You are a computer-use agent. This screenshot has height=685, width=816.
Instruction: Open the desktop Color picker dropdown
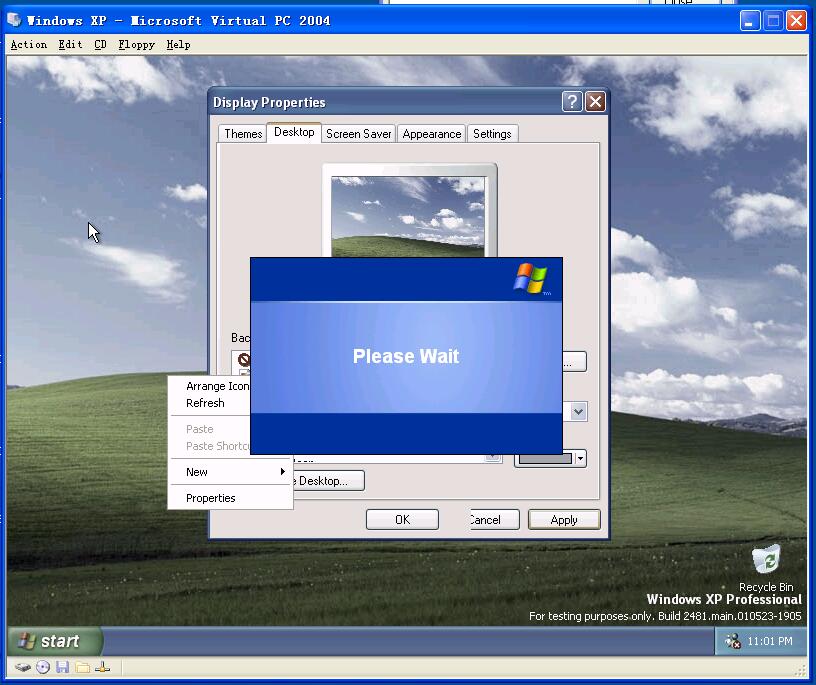(x=551, y=459)
